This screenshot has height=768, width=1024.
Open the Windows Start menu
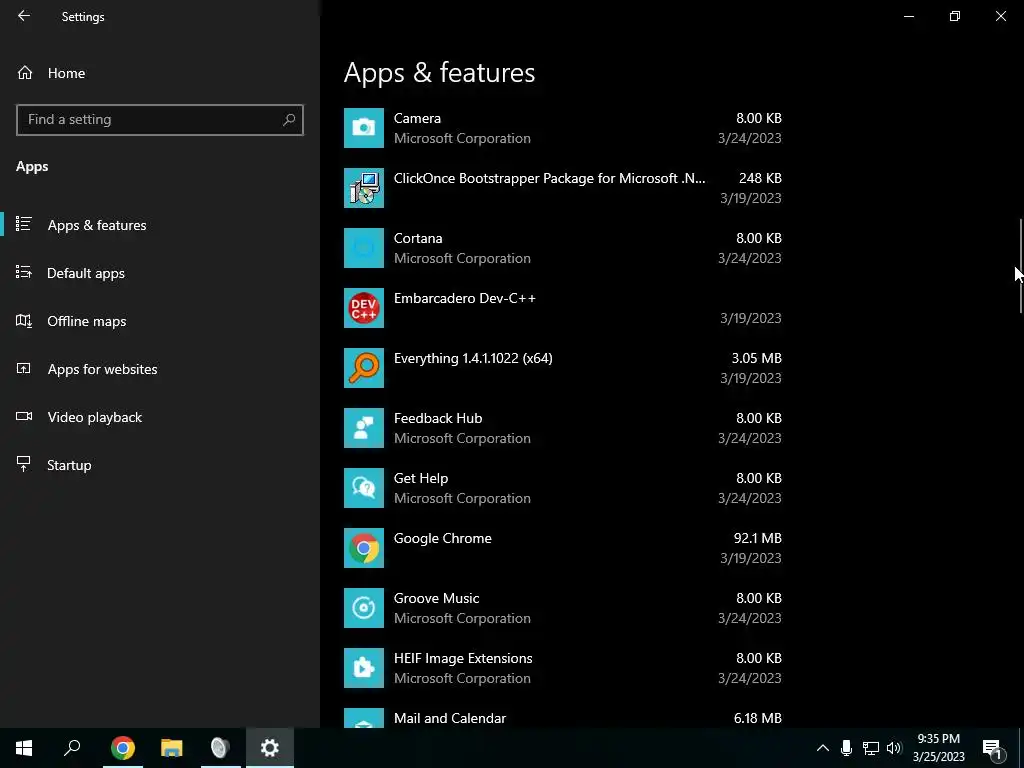coord(24,748)
